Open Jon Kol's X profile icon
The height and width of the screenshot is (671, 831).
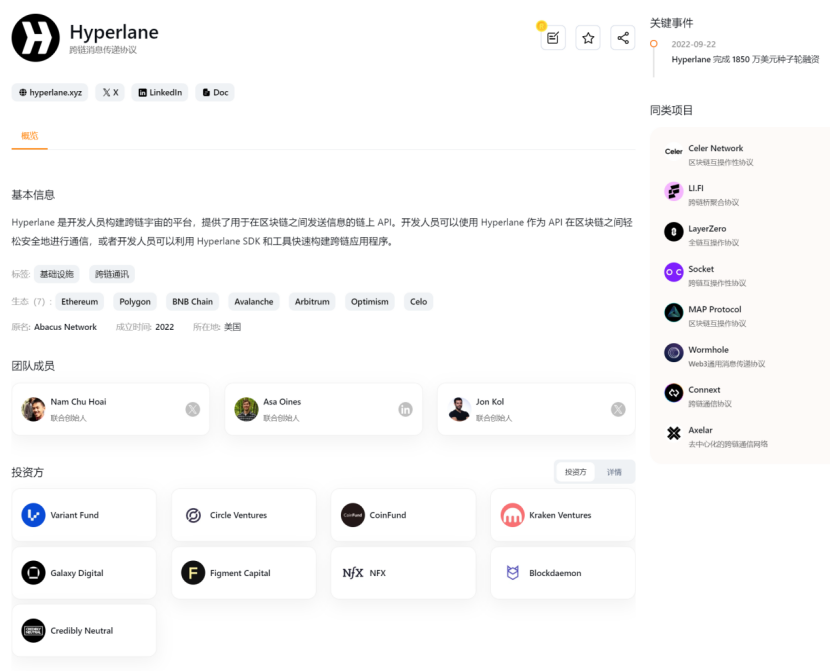(x=618, y=409)
